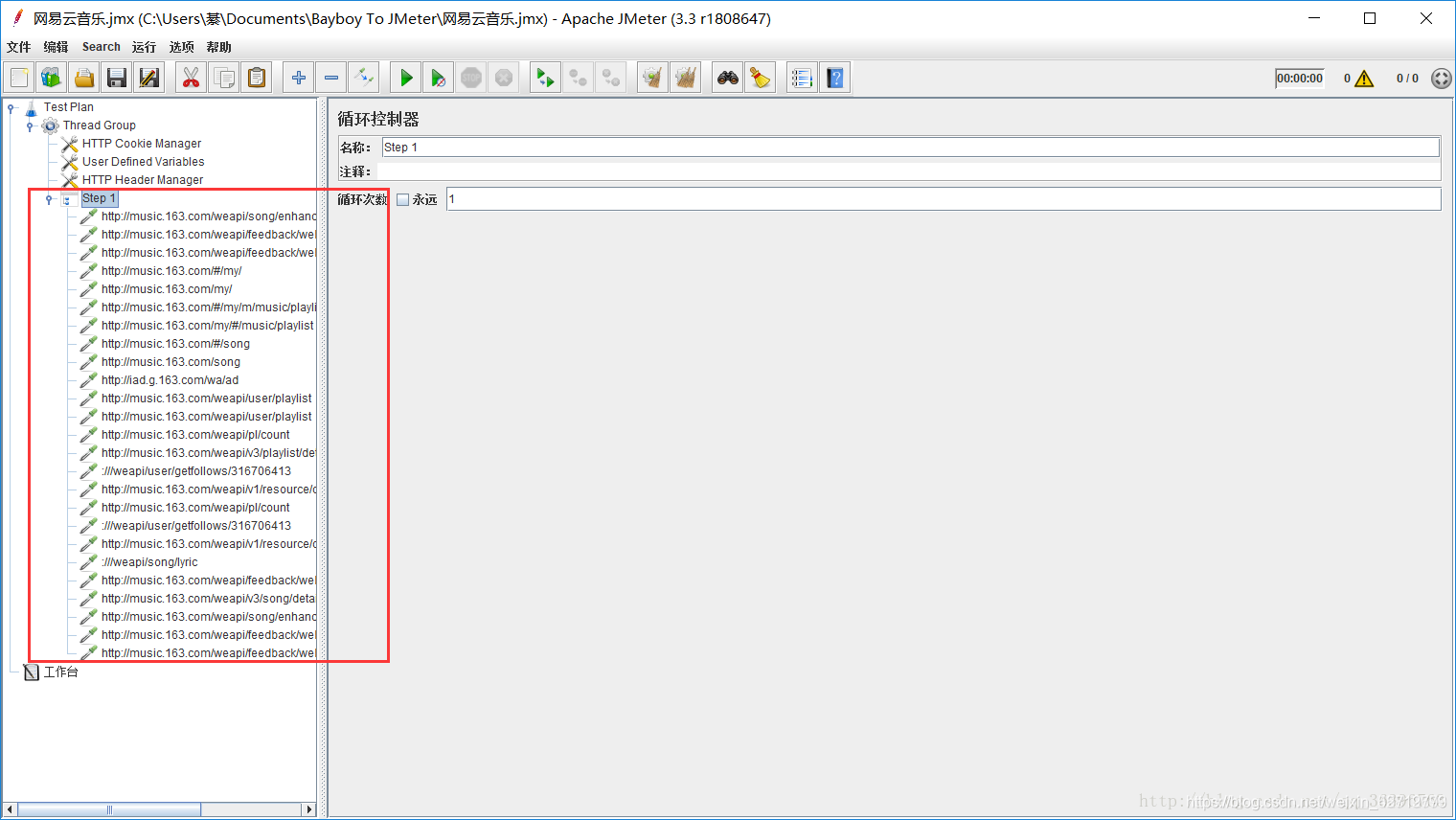Screen dimensions: 1456x820
Task: Click the tree panel's horizontal scrollbar thumb
Action: click(109, 809)
